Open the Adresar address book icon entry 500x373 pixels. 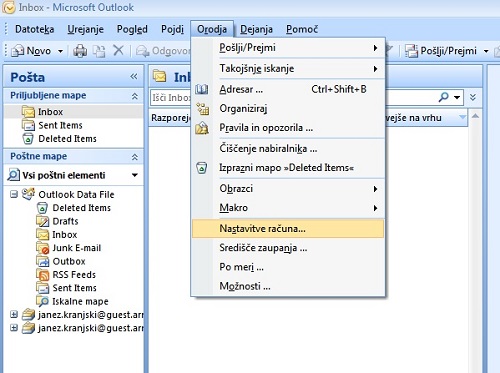[202, 89]
